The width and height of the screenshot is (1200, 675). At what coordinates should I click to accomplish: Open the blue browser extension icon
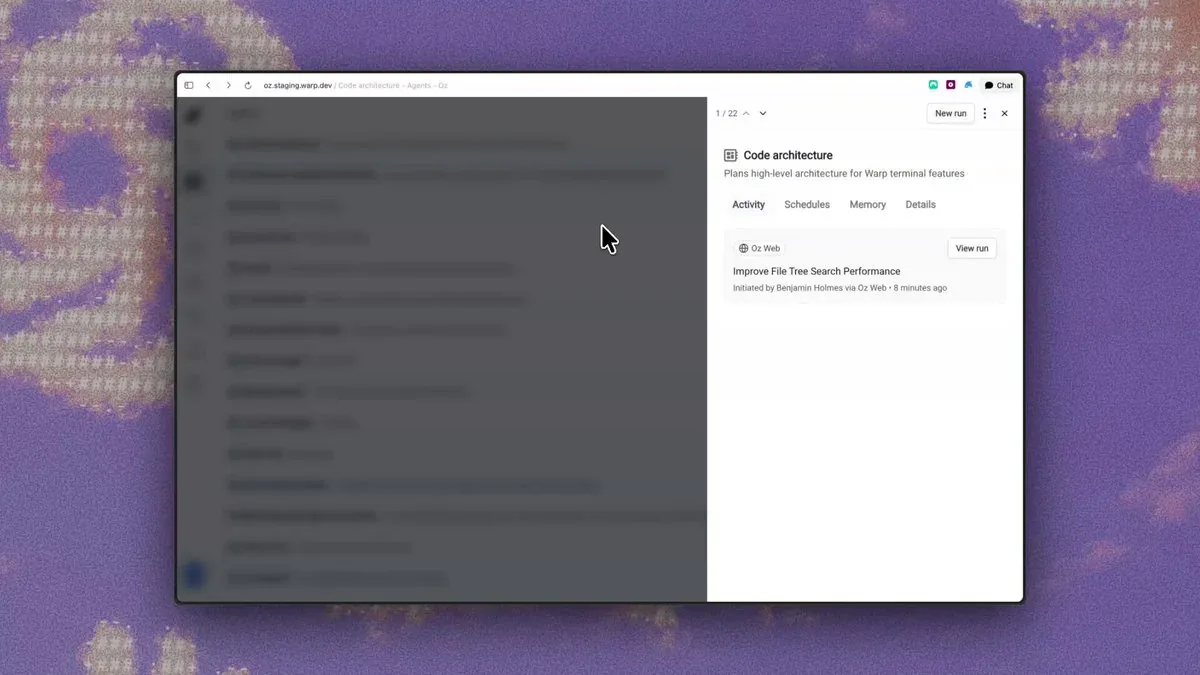[968, 85]
